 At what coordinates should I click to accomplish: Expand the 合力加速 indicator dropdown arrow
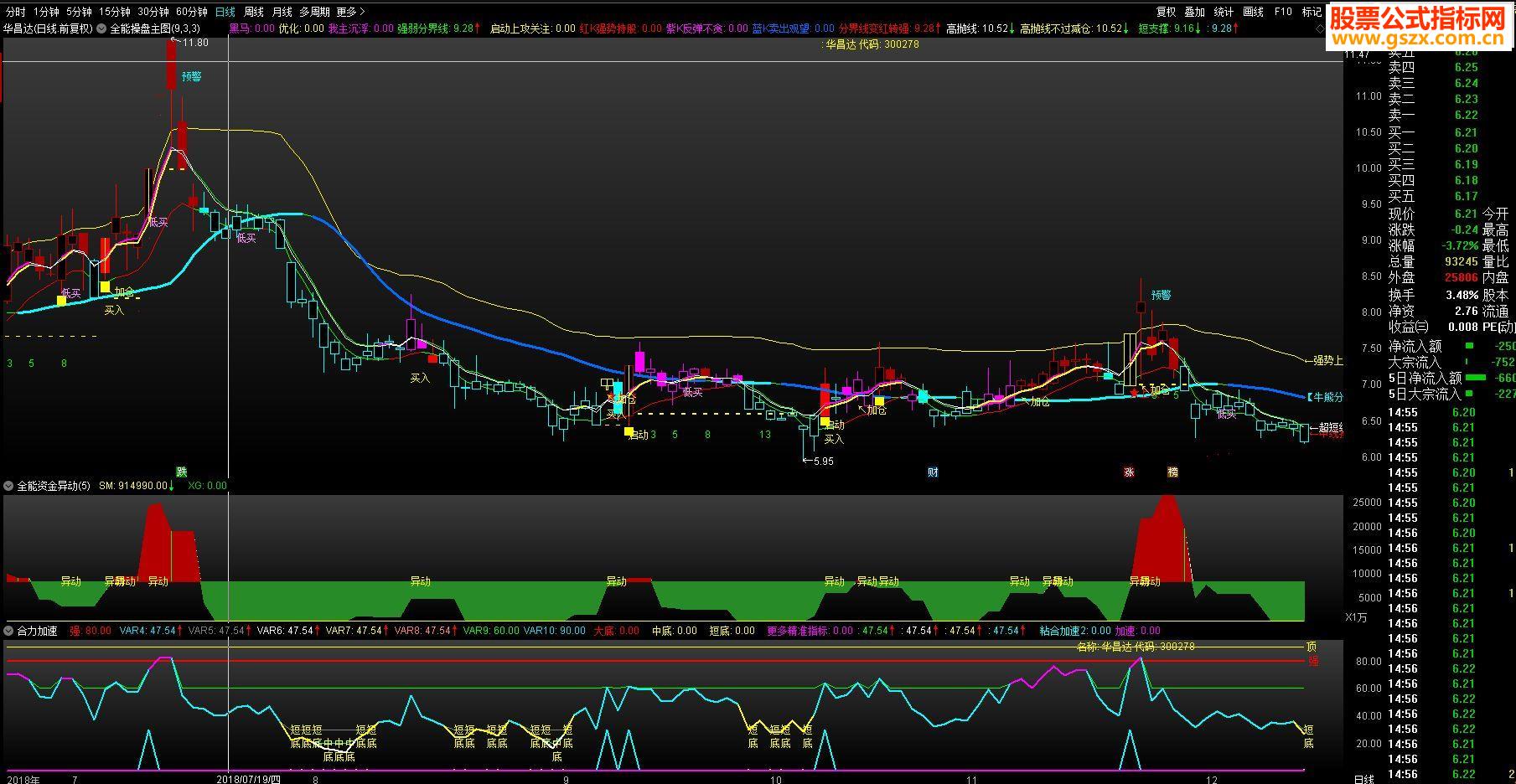8,631
